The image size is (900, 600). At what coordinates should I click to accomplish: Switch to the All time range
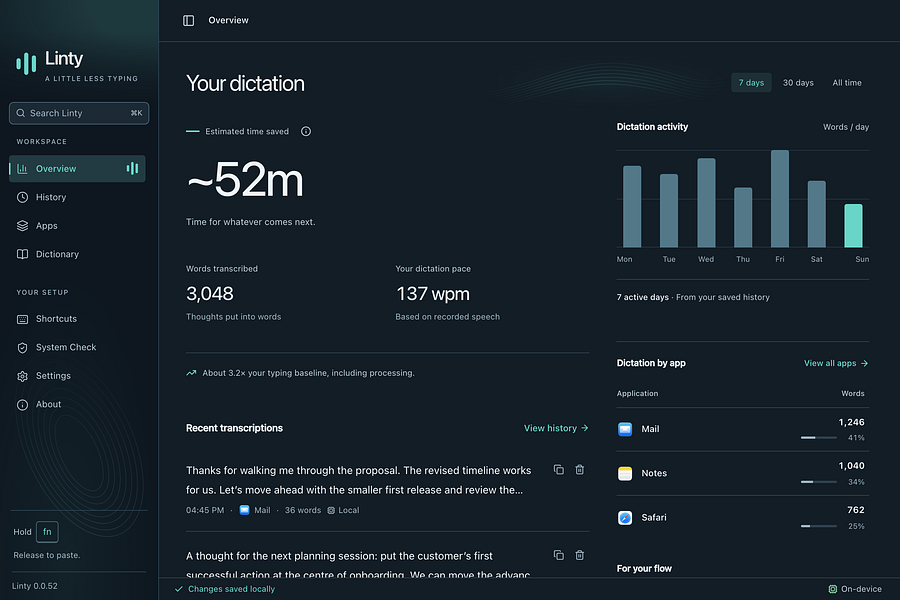coord(847,83)
